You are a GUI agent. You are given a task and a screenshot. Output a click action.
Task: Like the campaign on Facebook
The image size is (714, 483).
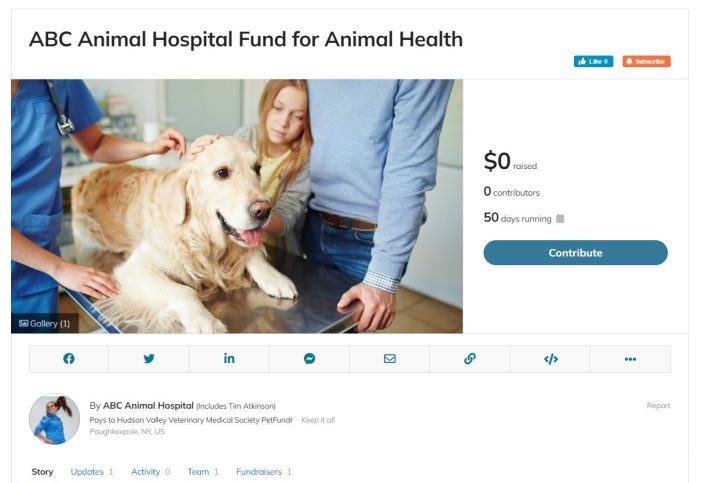pos(593,61)
